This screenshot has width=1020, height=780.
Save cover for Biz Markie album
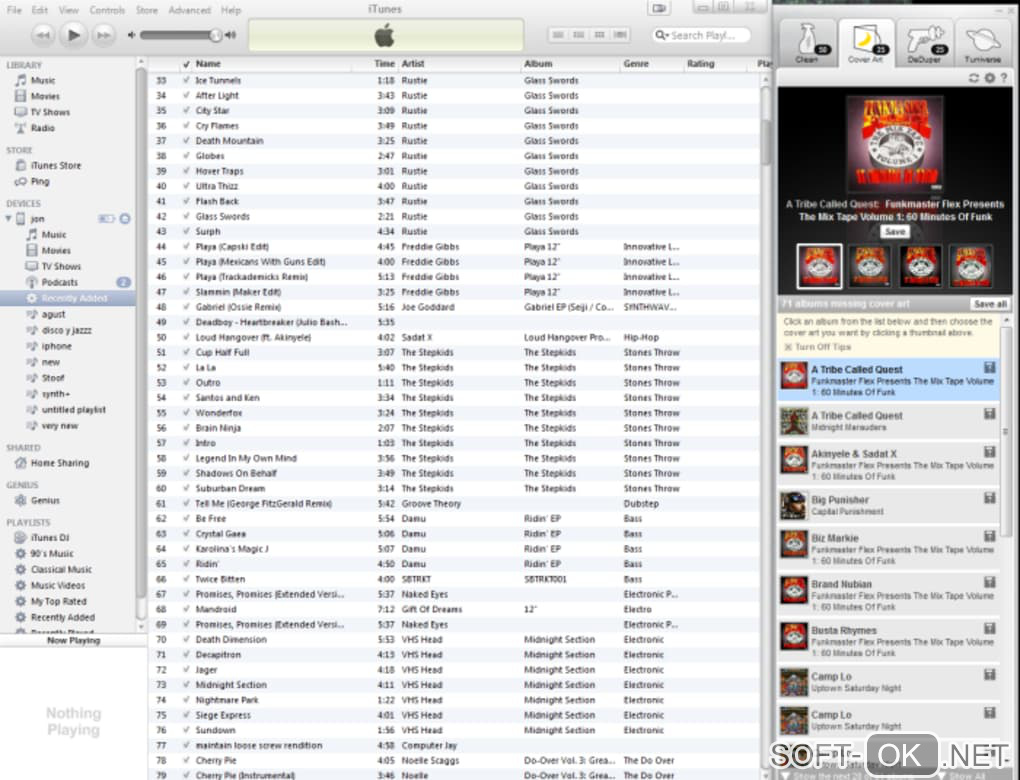pos(989,536)
